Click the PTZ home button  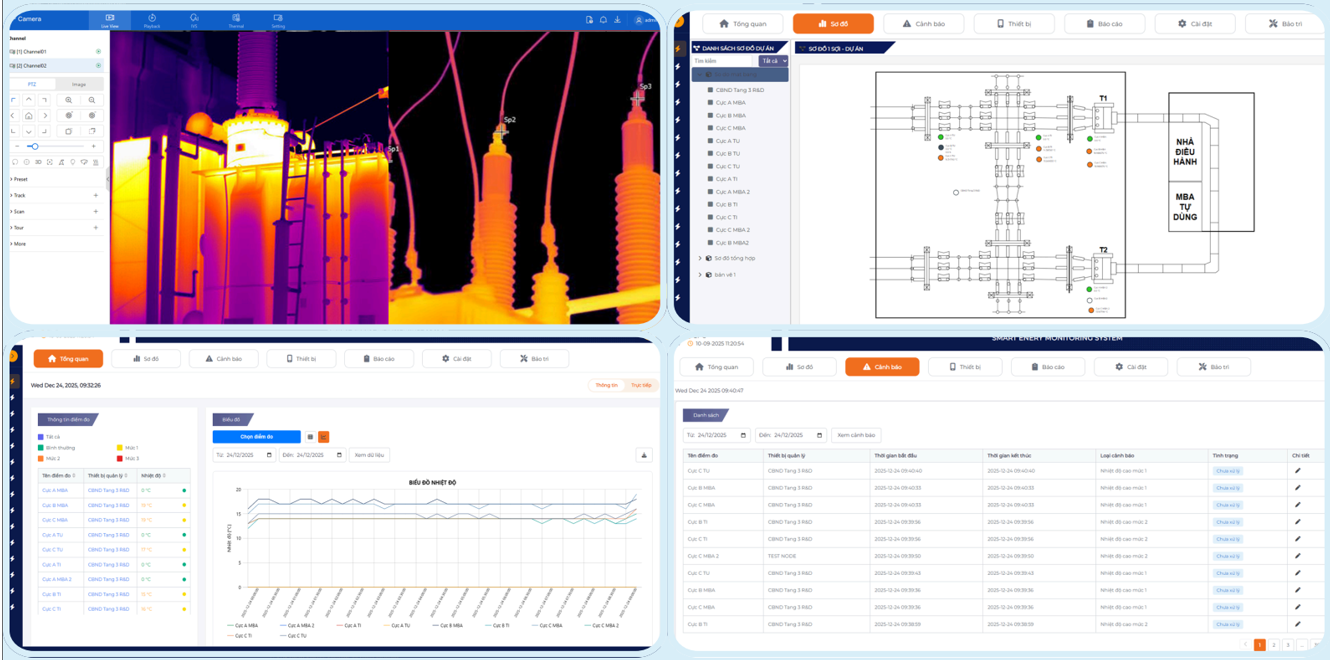point(29,115)
